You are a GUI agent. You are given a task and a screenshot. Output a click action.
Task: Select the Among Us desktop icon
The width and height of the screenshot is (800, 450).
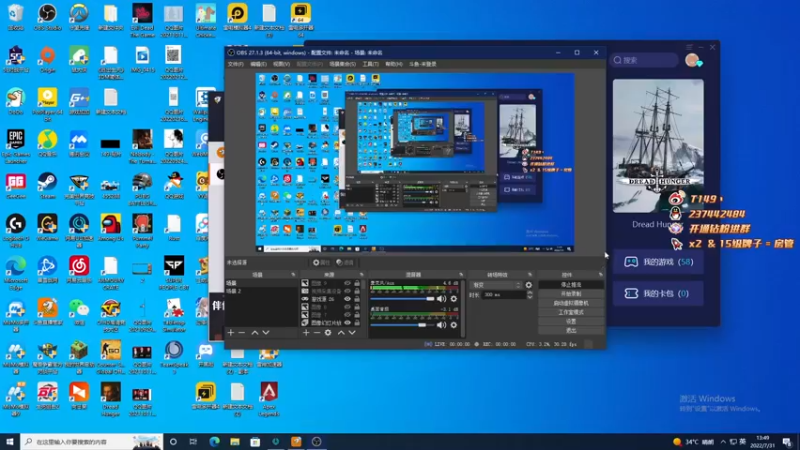(x=111, y=228)
